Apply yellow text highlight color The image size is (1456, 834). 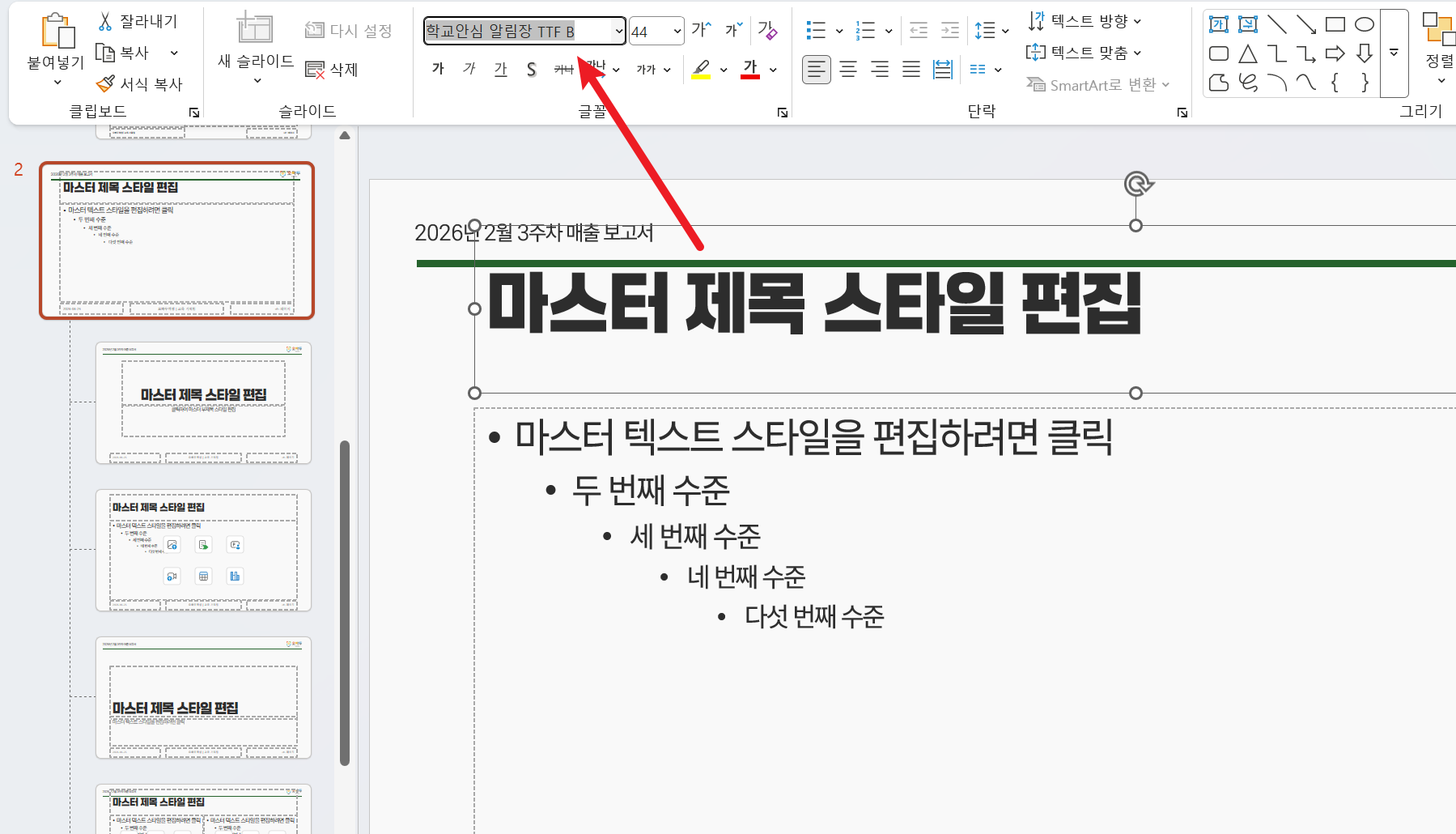[x=701, y=69]
